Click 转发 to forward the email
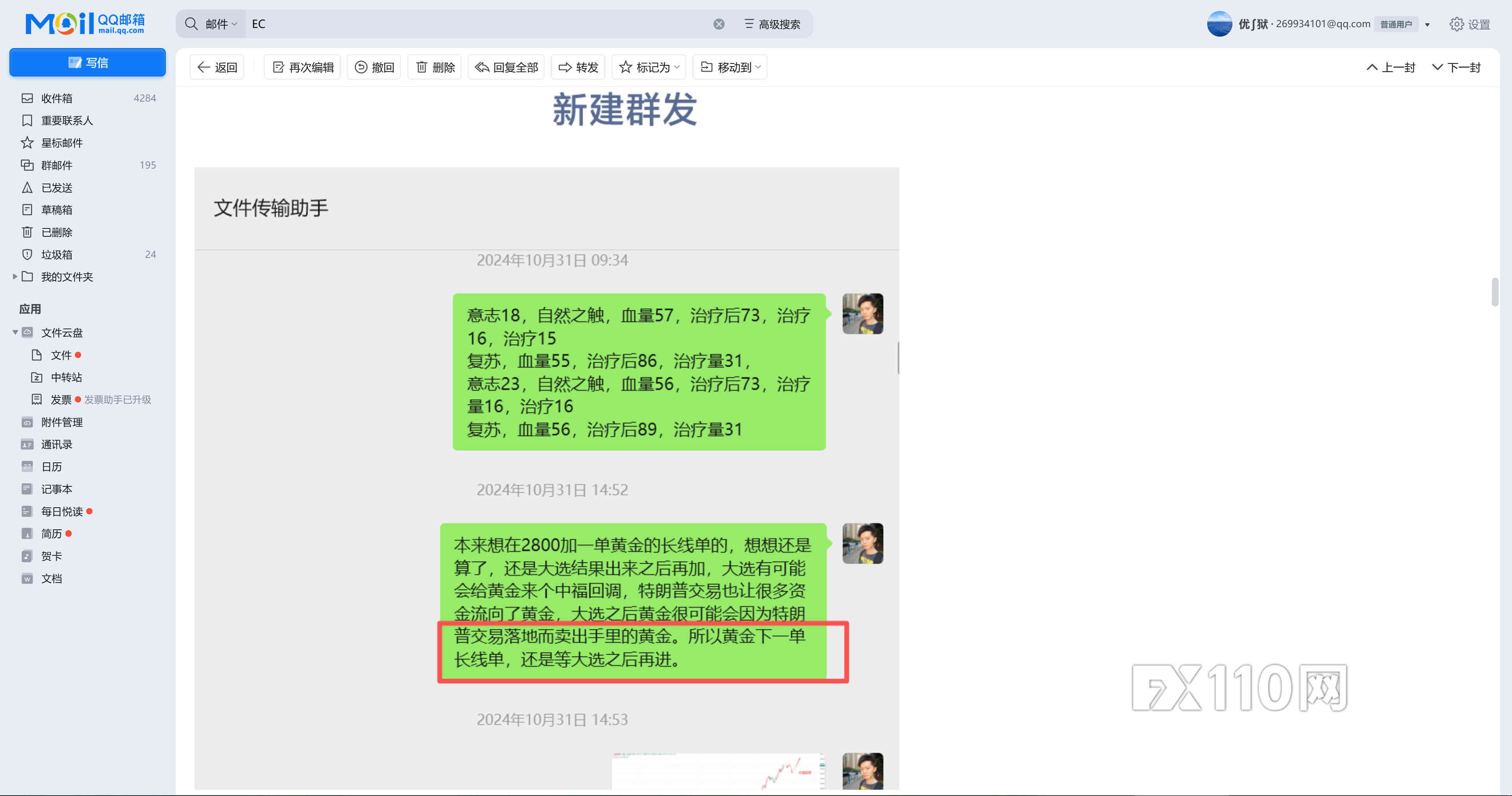This screenshot has width=1512, height=796. click(578, 67)
